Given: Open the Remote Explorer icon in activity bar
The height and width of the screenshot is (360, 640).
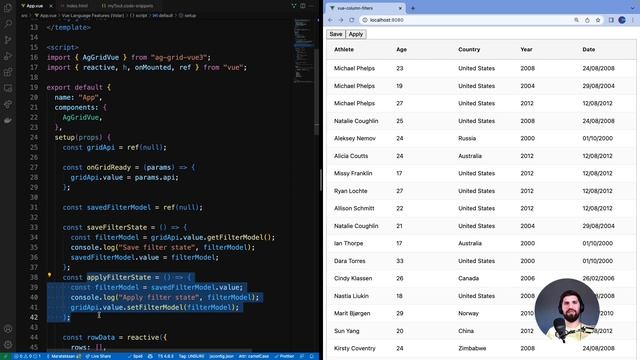Looking at the screenshot, I should pos(8,88).
